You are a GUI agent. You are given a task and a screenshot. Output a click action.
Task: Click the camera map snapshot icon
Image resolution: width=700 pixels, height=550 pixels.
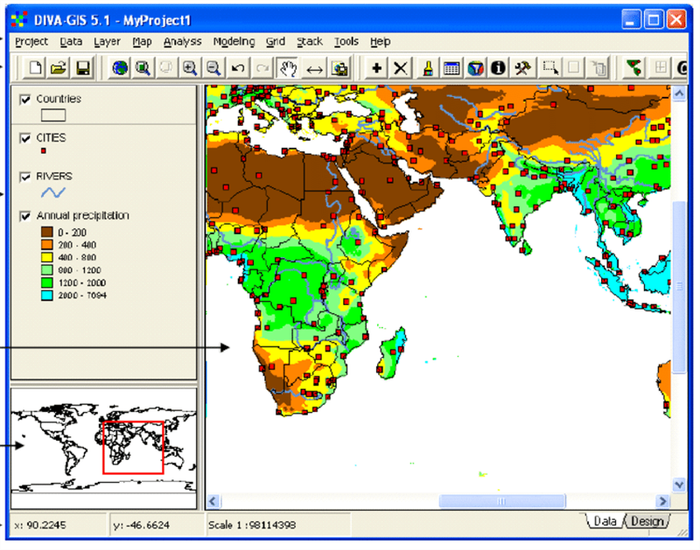point(340,68)
